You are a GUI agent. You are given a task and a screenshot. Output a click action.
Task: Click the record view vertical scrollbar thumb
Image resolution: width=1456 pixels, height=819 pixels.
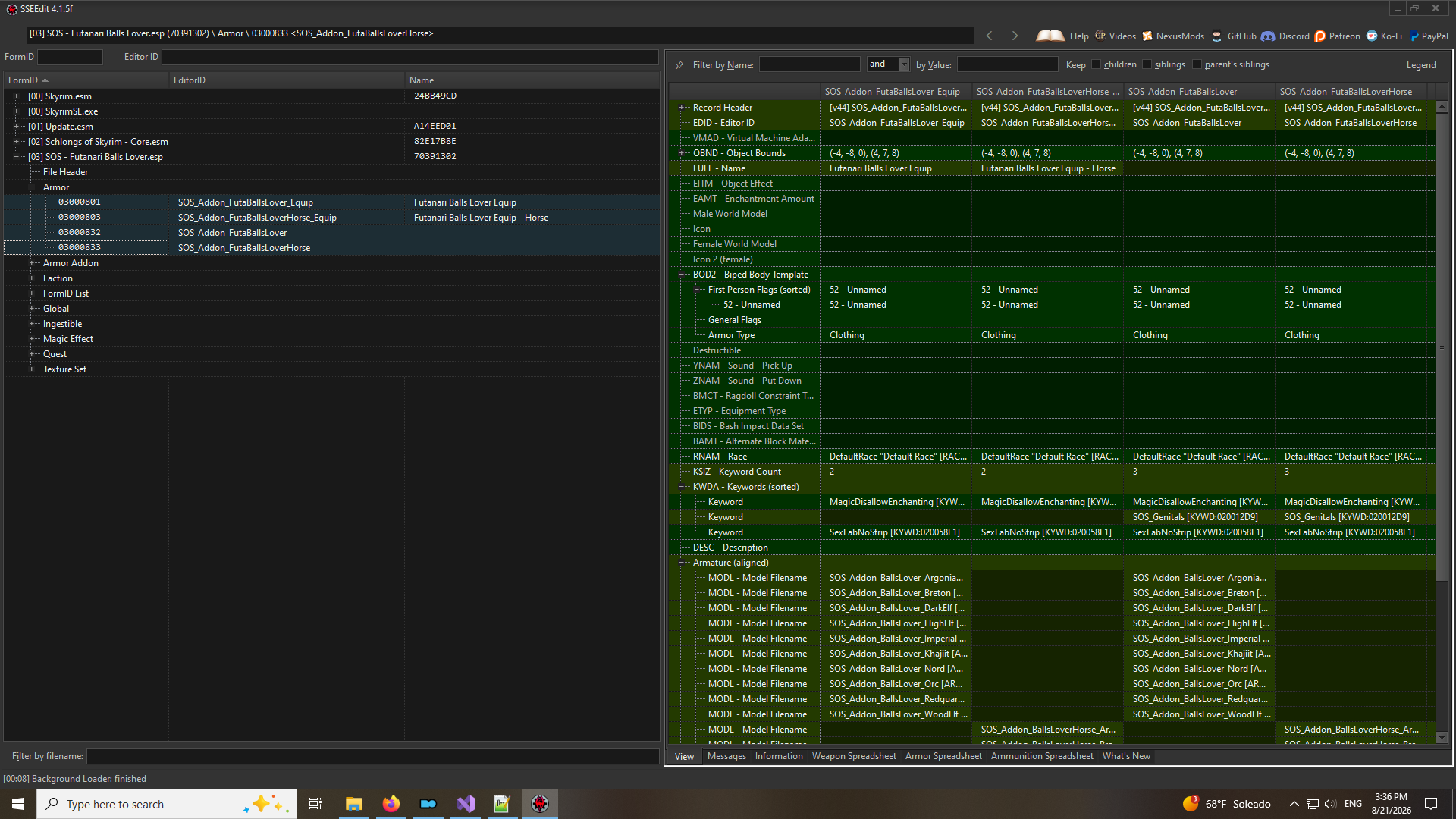pyautogui.click(x=1442, y=347)
